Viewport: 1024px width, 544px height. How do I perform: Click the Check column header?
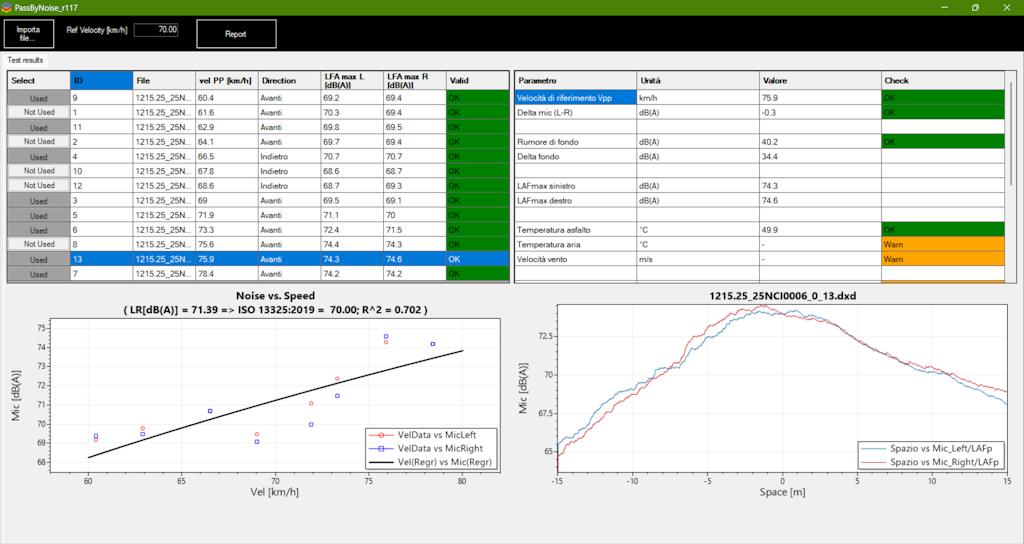tap(942, 80)
